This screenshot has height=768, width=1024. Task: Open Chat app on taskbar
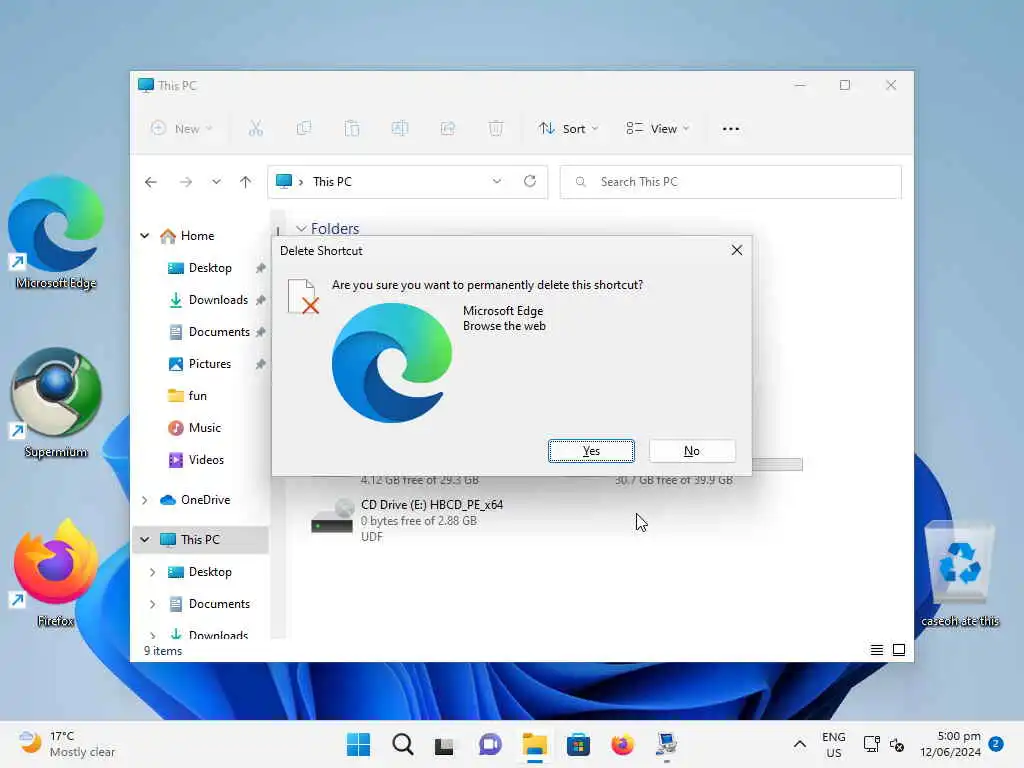click(490, 744)
